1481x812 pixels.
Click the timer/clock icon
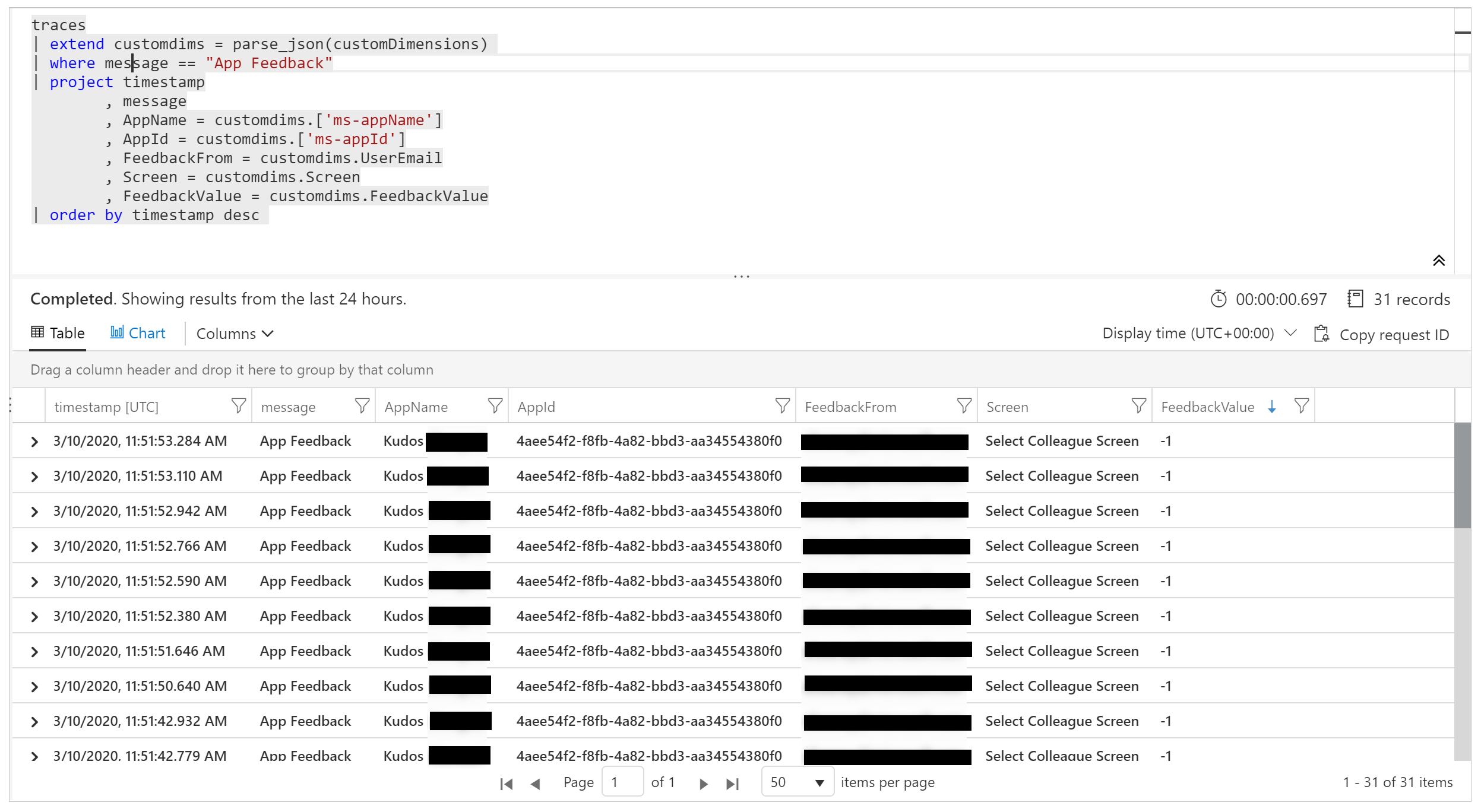(1223, 299)
